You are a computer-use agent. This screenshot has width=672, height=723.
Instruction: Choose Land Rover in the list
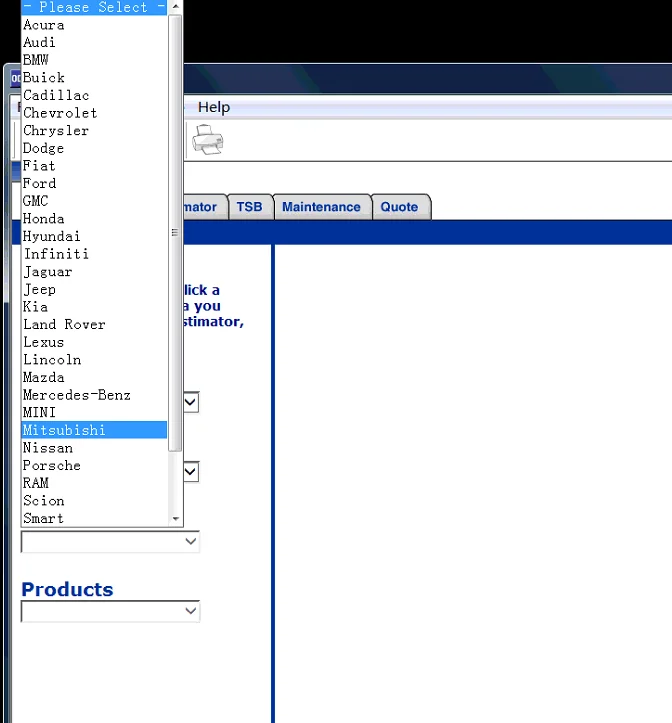point(94,324)
